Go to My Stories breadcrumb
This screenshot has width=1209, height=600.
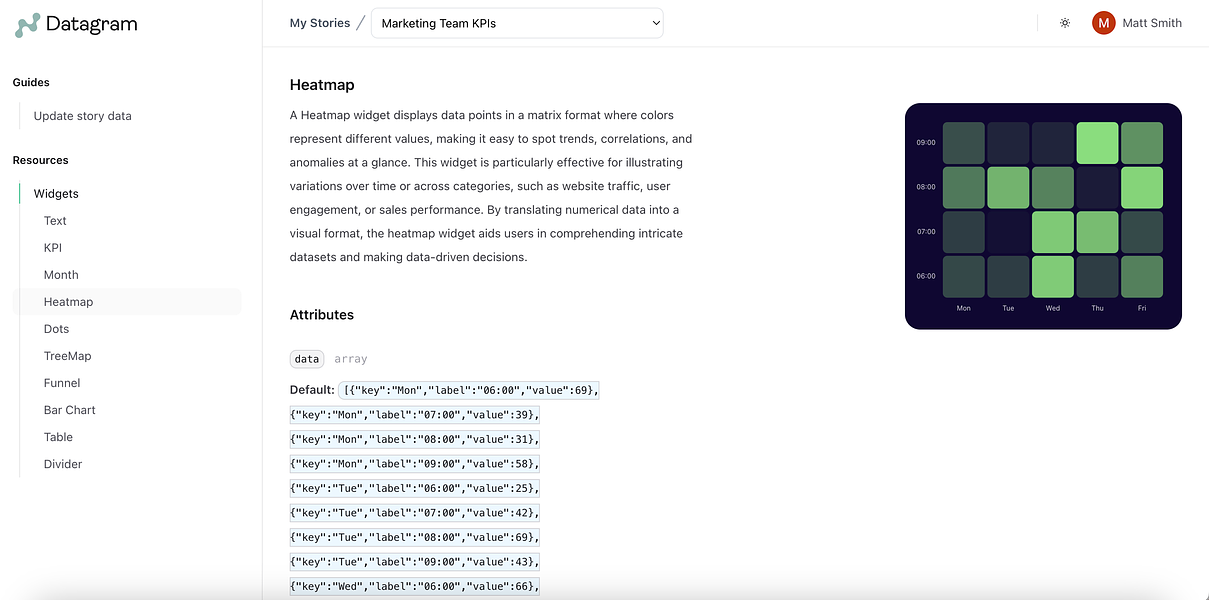320,23
